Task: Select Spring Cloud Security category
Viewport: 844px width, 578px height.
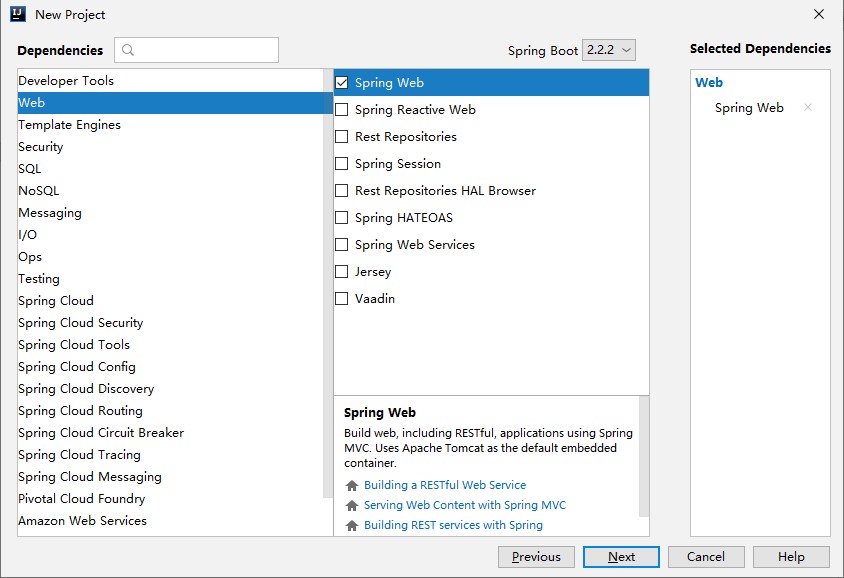Action: click(x=170, y=323)
